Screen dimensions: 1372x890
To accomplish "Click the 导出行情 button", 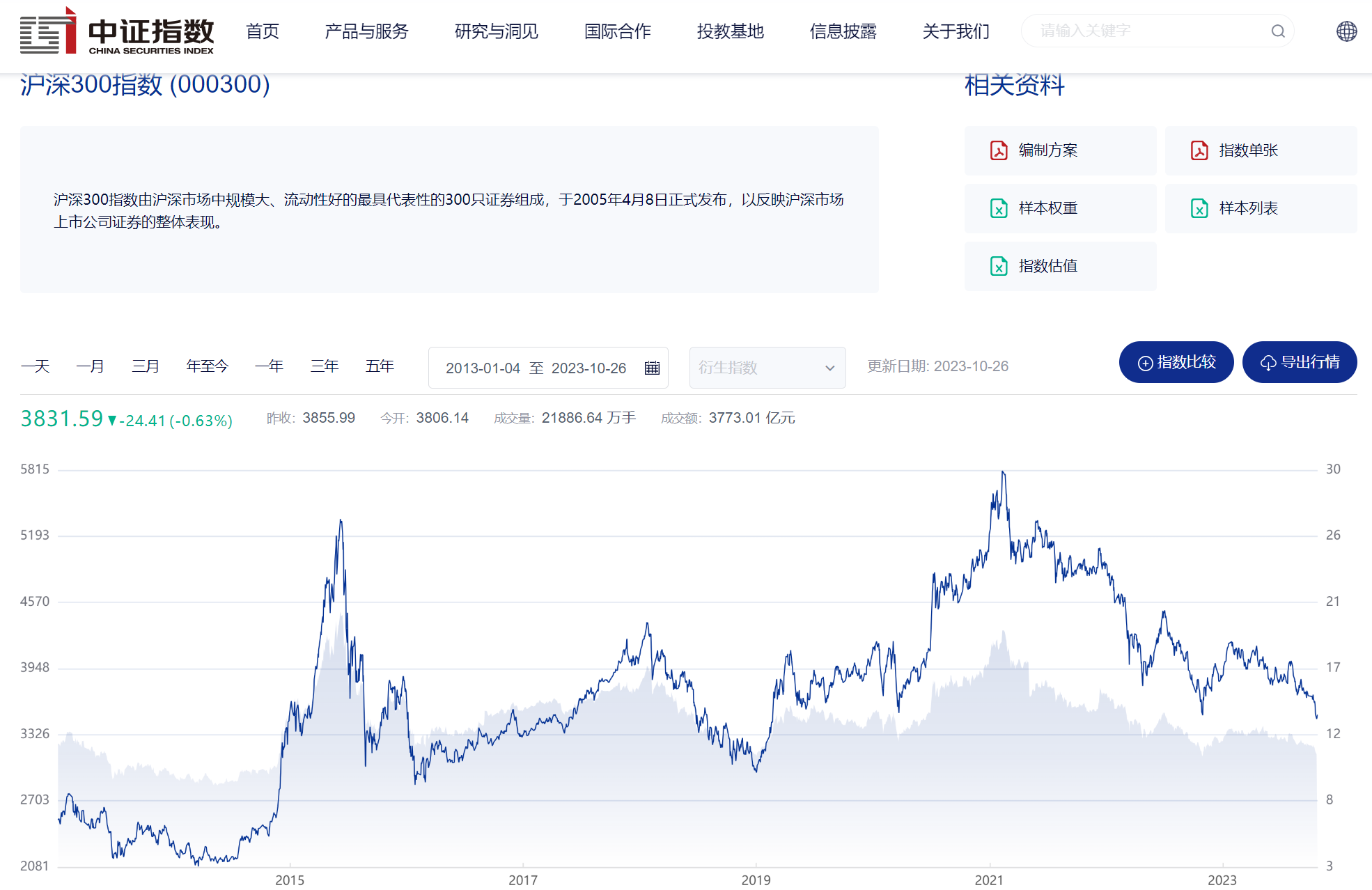I will tap(1300, 362).
